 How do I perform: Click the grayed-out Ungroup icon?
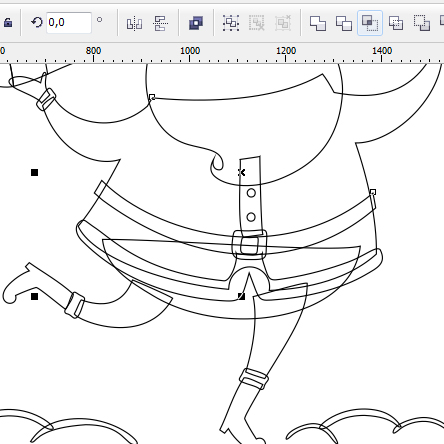[x=257, y=23]
